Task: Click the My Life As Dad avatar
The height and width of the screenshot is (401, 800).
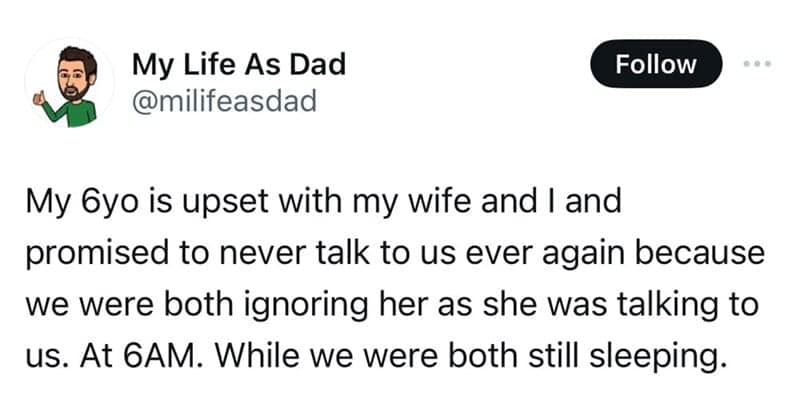Action: pos(69,83)
